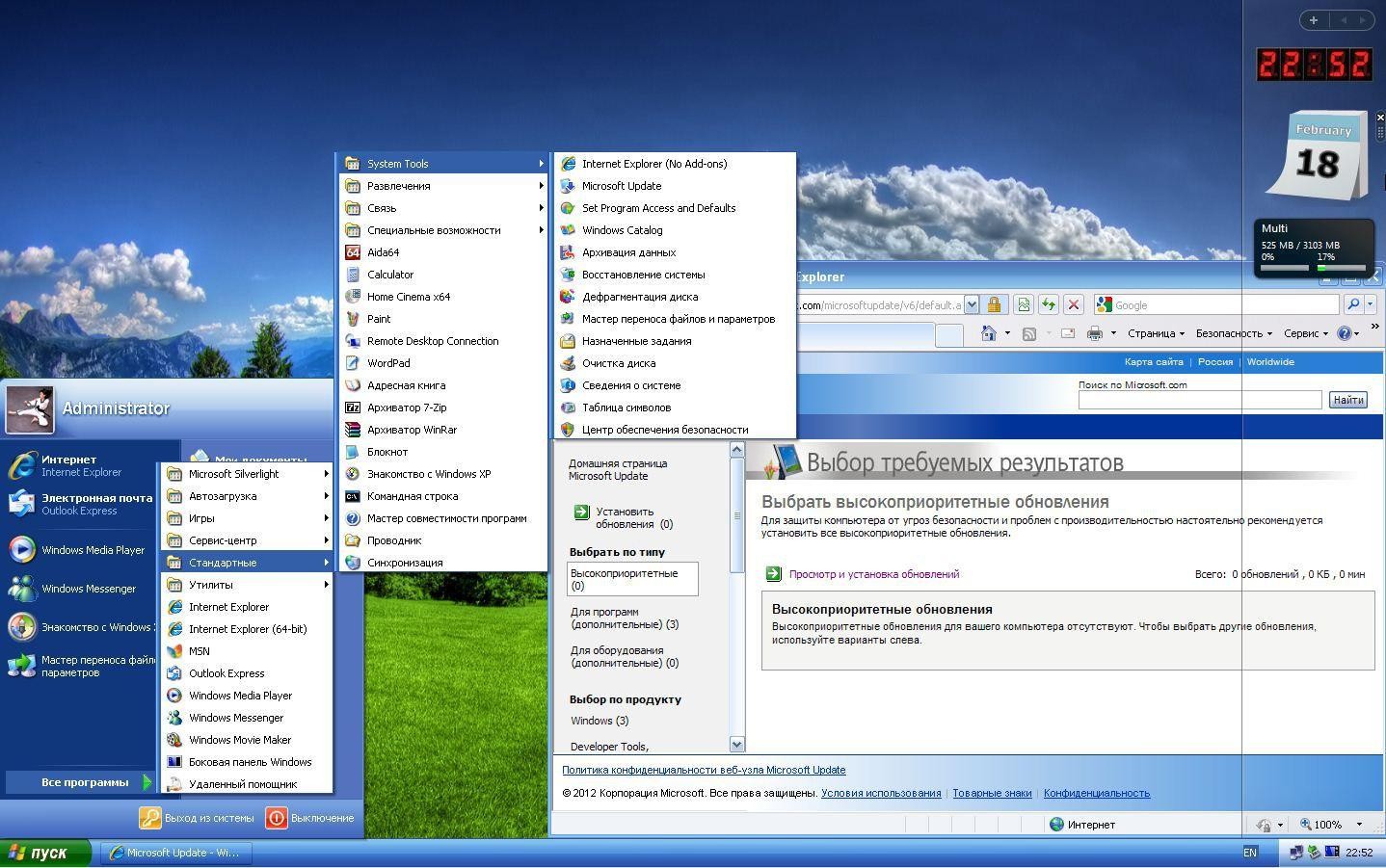Click the IE Stop button

tap(1074, 305)
